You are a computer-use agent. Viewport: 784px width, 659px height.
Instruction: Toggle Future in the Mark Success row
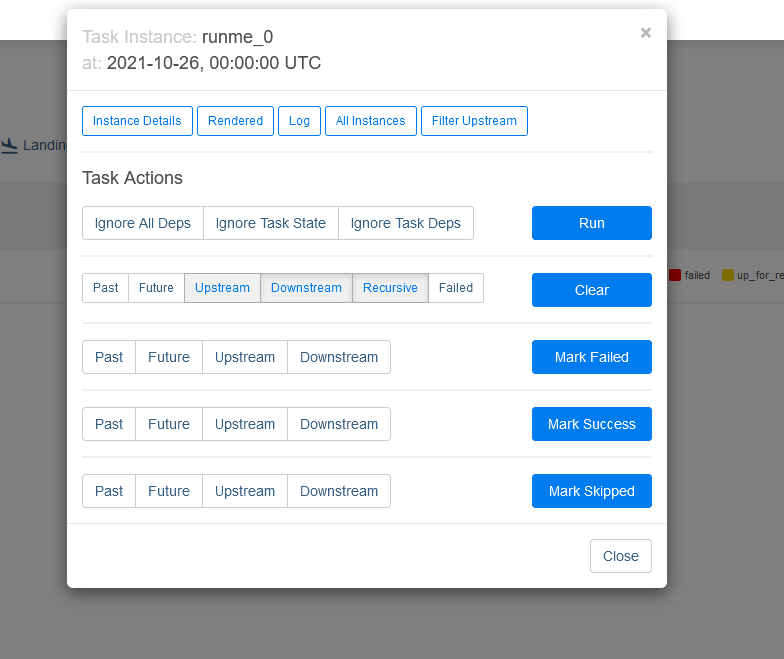168,424
